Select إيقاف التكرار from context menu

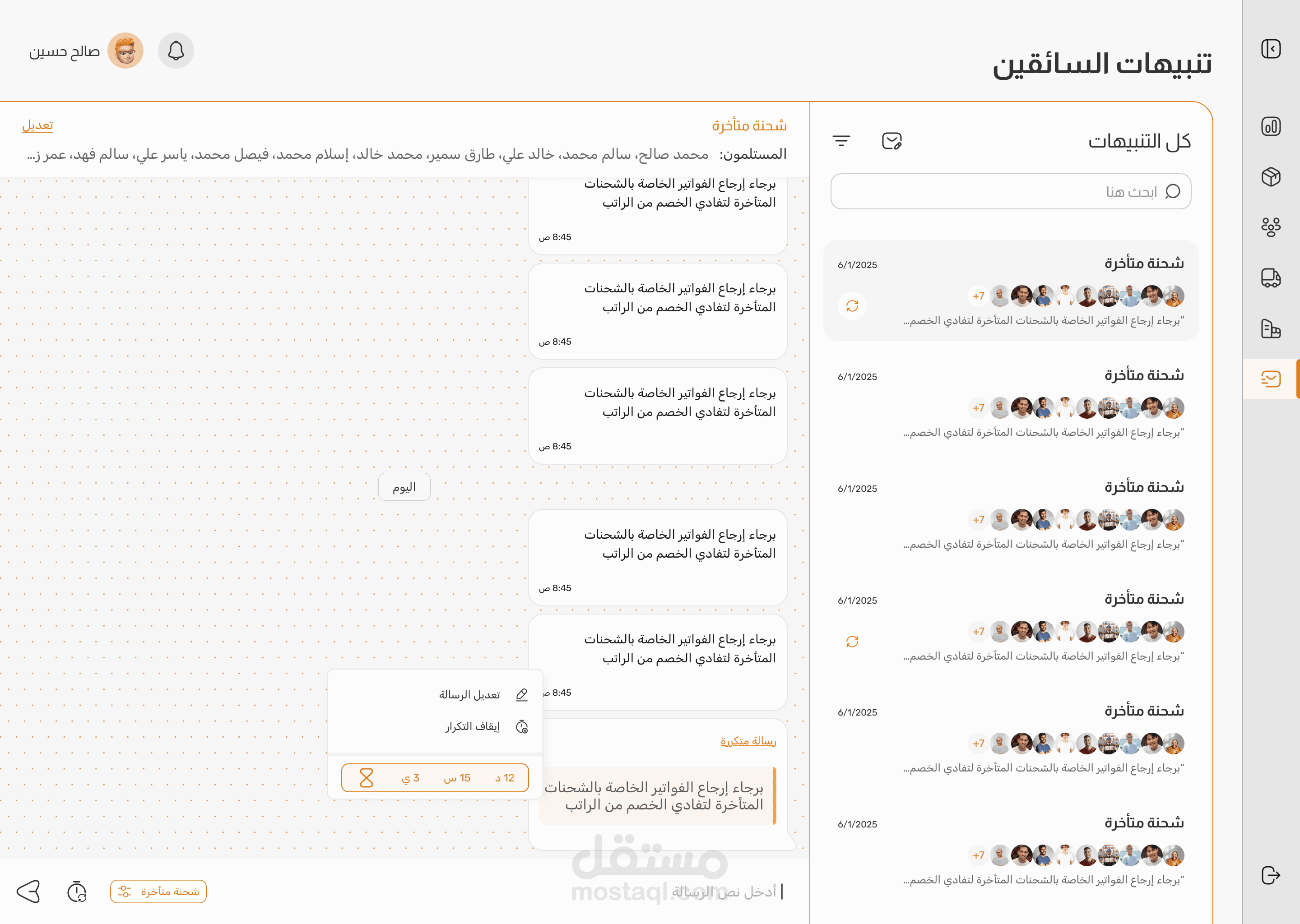[x=473, y=726]
